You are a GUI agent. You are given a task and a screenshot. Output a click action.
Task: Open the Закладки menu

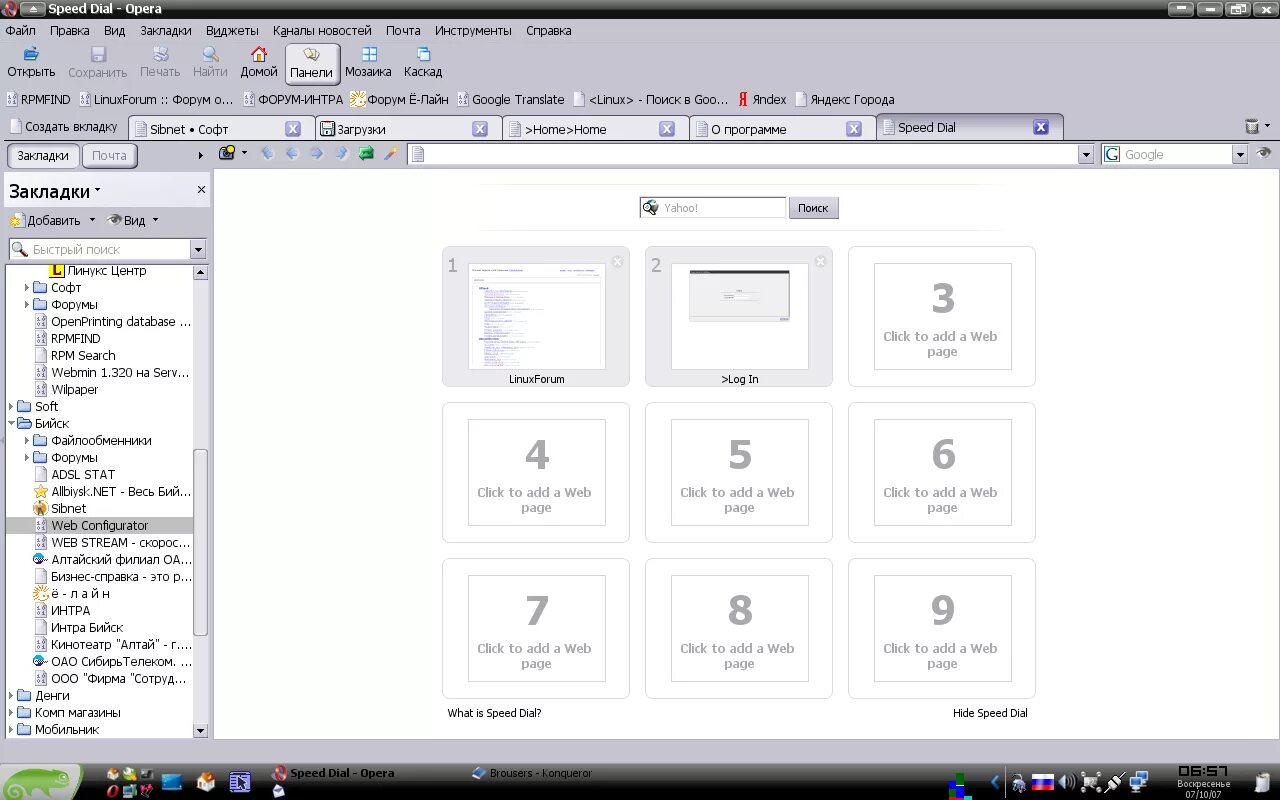(165, 30)
